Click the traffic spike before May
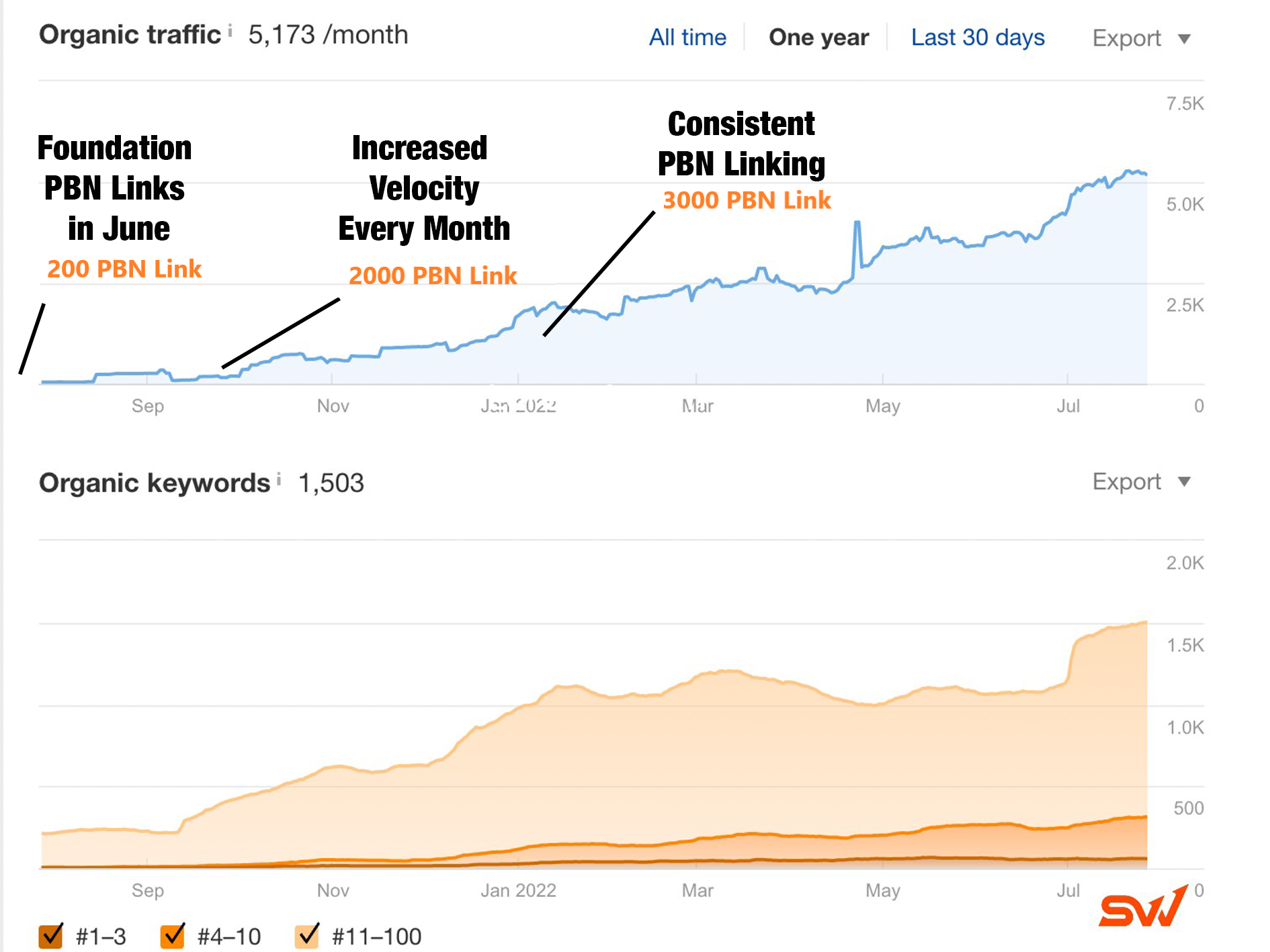 pyautogui.click(x=857, y=224)
